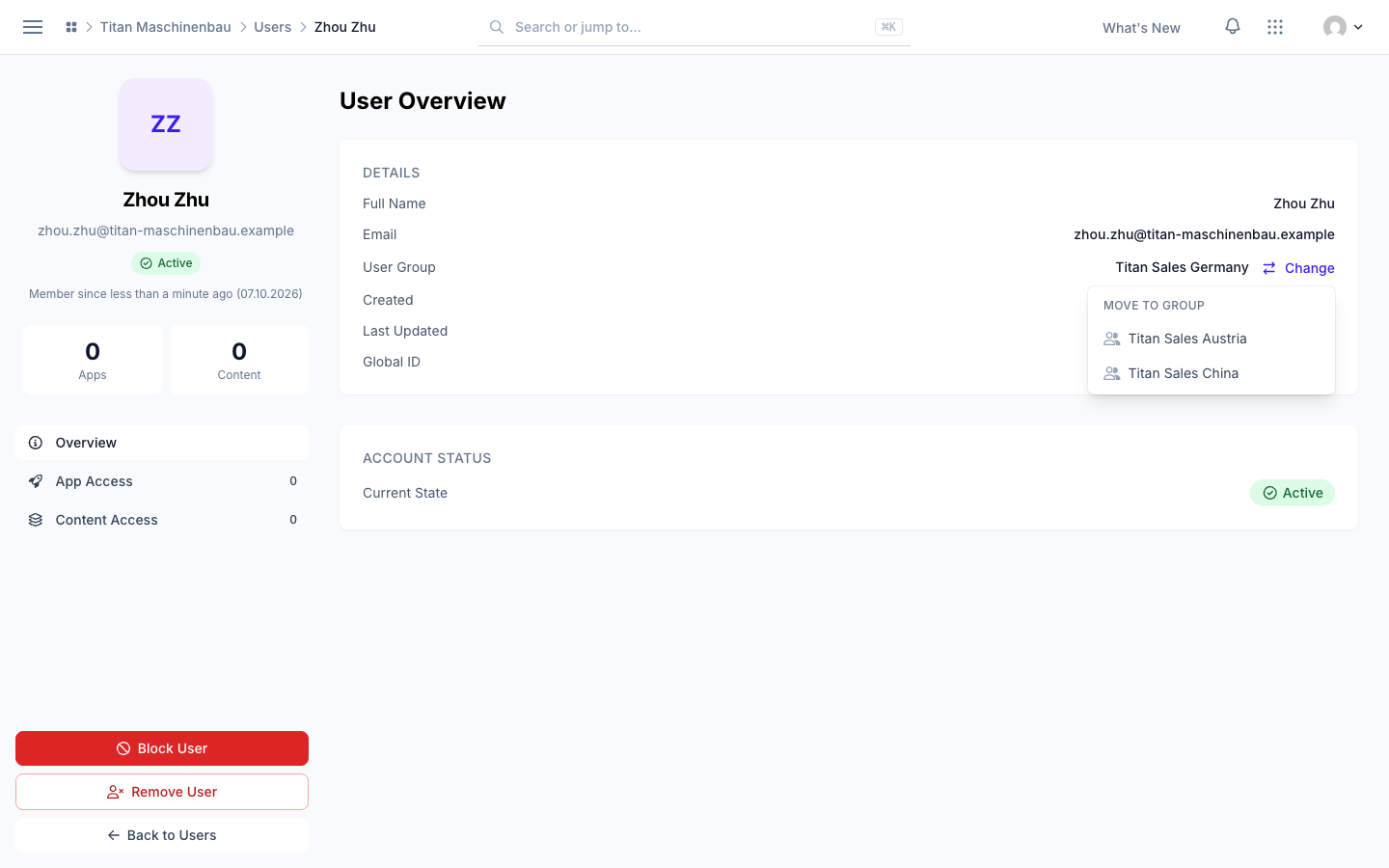The image size is (1389, 868).
Task: Click the Overview info icon
Action: [36, 443]
